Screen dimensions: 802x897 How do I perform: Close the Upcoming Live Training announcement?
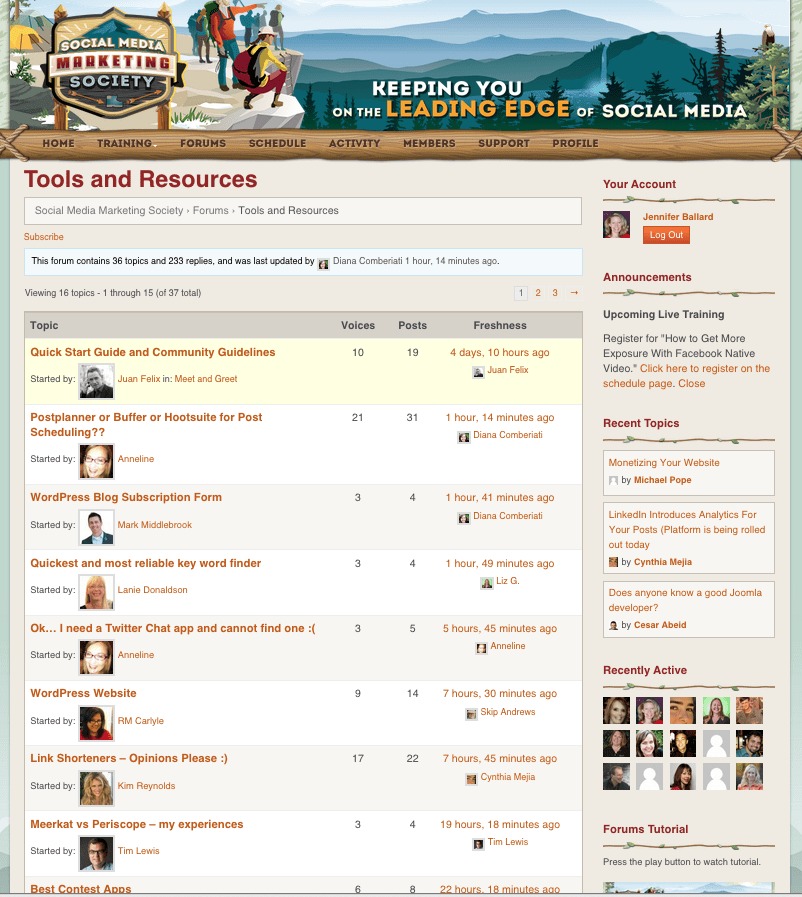pyautogui.click(x=692, y=384)
